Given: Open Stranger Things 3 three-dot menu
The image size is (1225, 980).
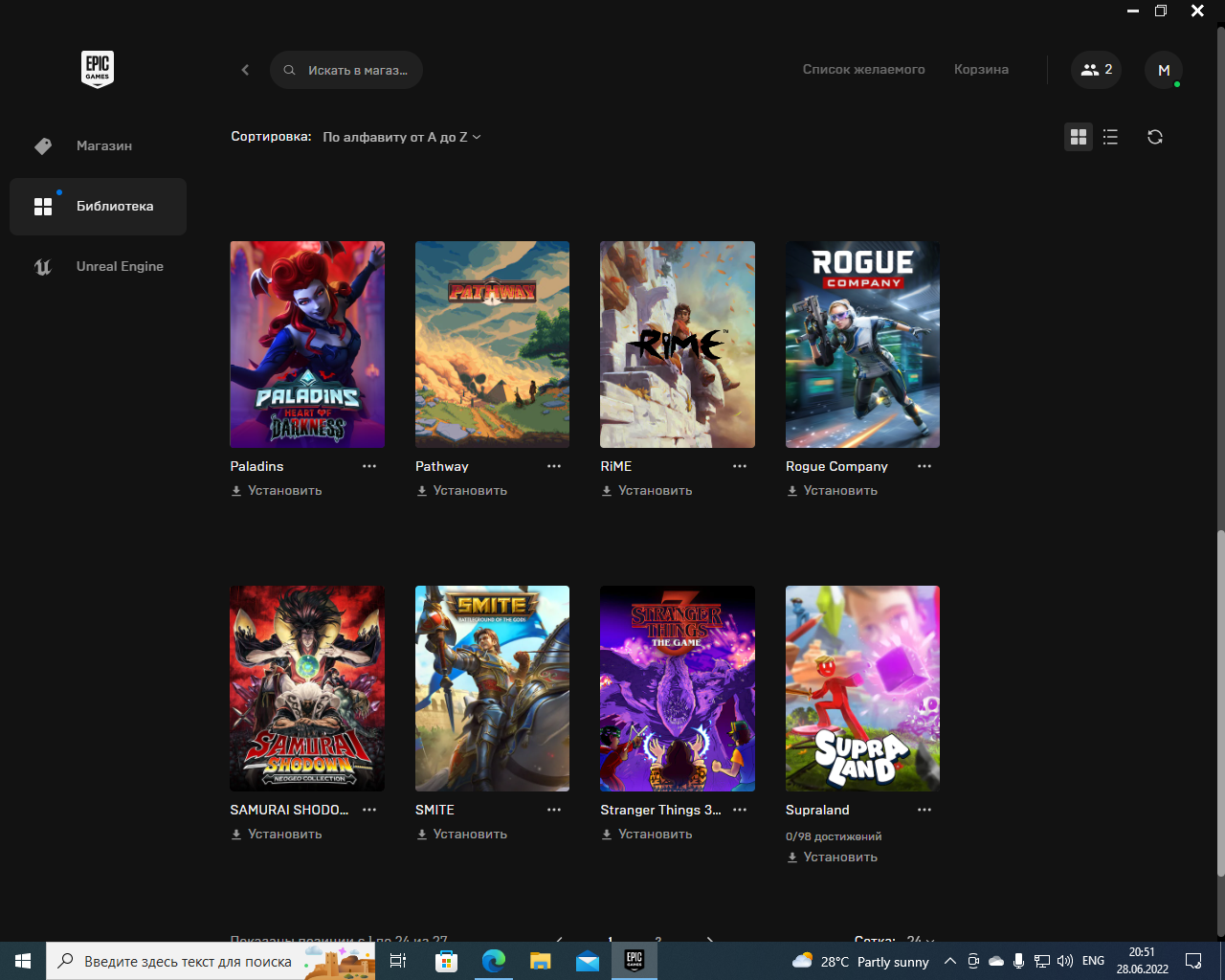Looking at the screenshot, I should tap(740, 810).
